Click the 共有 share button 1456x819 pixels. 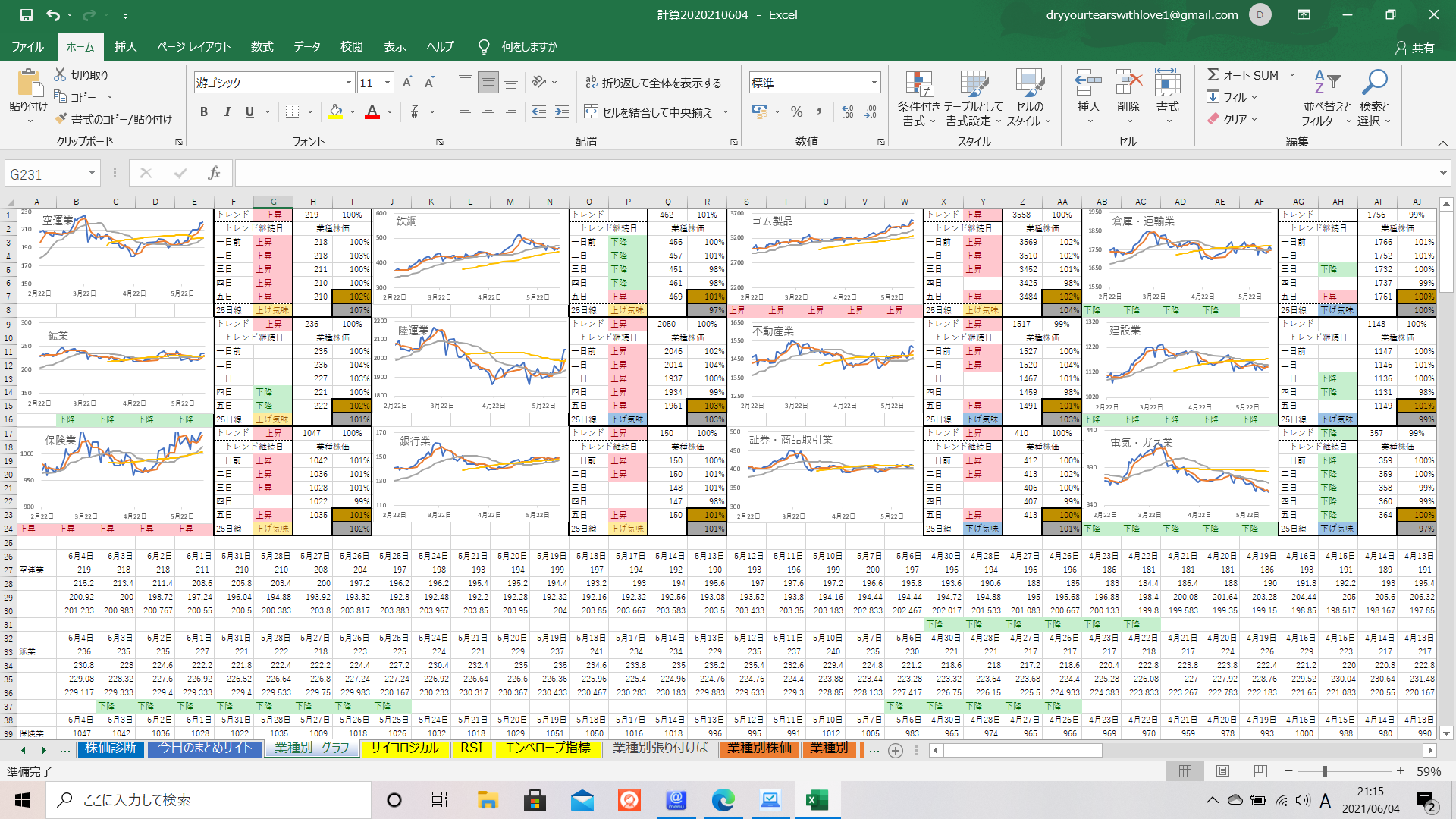(x=1415, y=48)
